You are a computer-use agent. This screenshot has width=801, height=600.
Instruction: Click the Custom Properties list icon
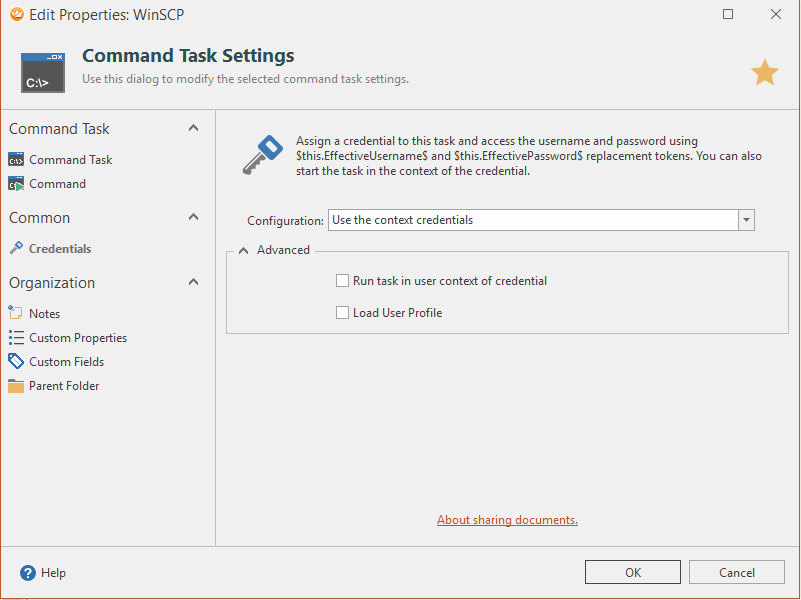point(16,338)
